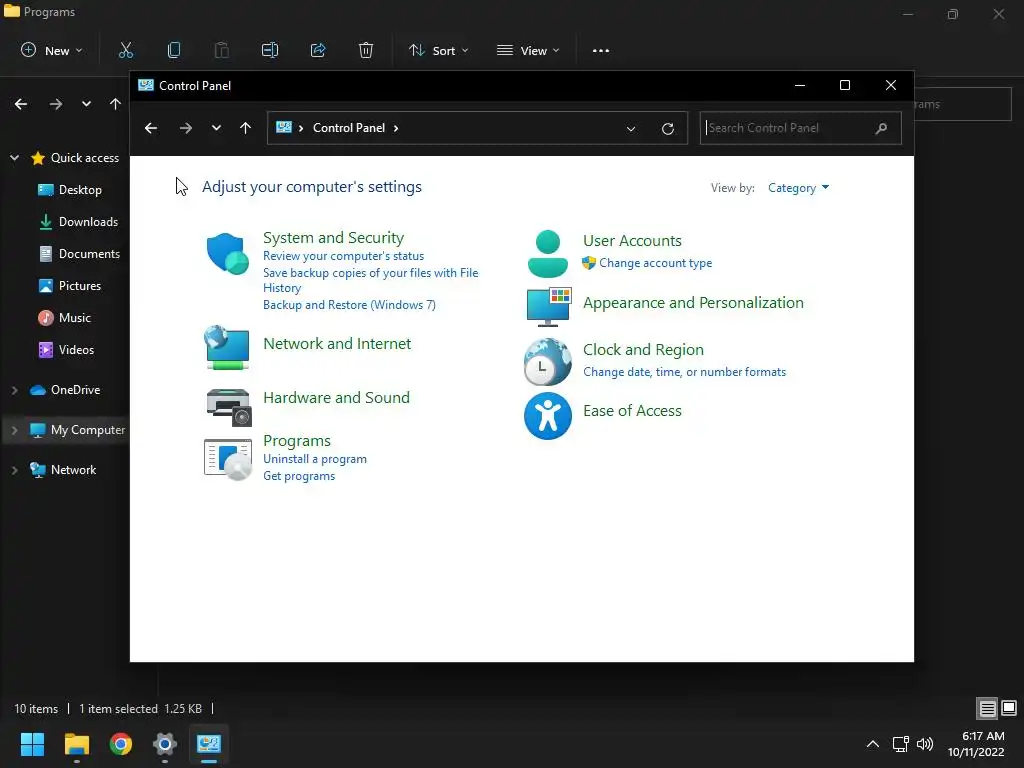This screenshot has width=1024, height=768.
Task: Switch to large thumbnails view in status bar
Action: [1009, 708]
